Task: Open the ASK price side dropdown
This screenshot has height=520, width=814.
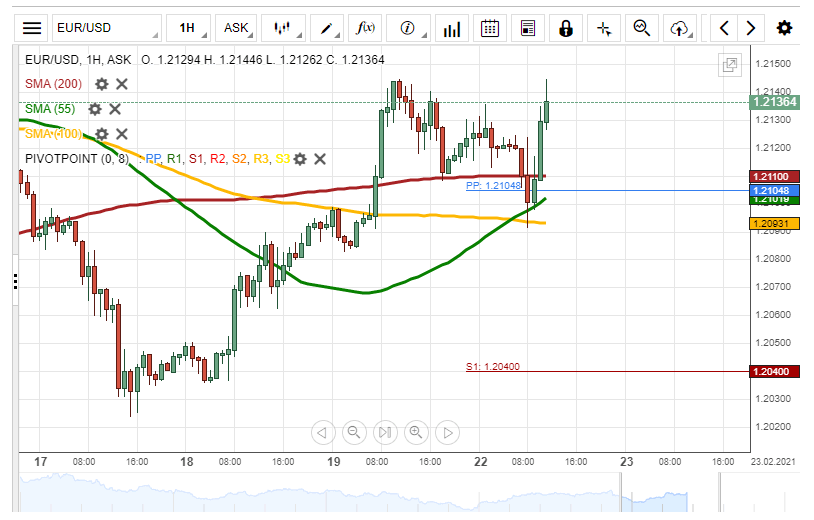Action: tap(236, 28)
